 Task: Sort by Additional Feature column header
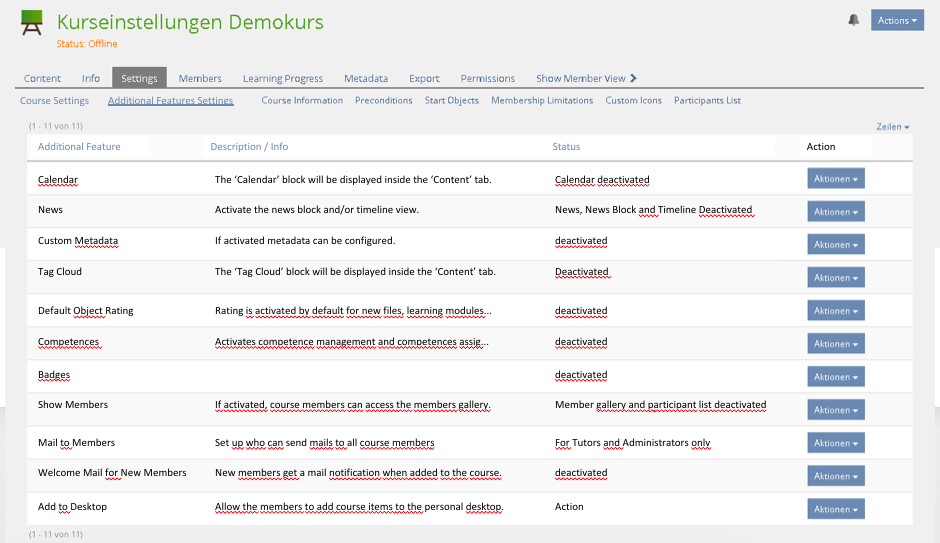point(79,146)
